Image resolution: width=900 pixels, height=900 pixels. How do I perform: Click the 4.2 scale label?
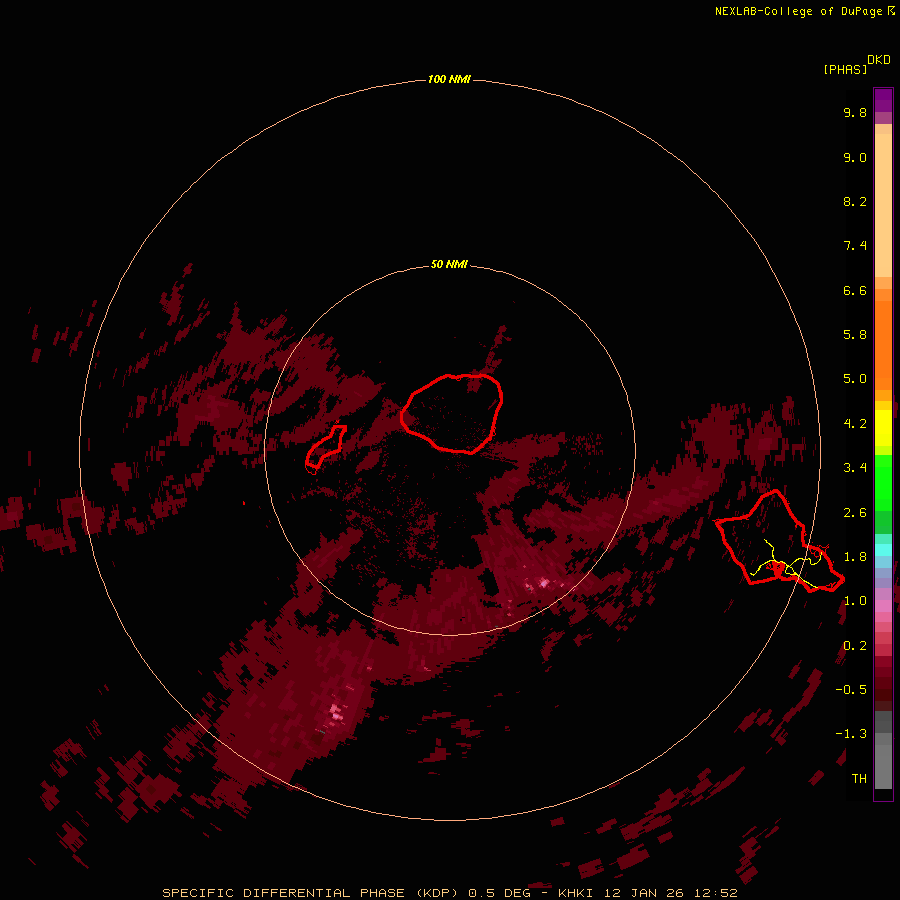(x=855, y=424)
